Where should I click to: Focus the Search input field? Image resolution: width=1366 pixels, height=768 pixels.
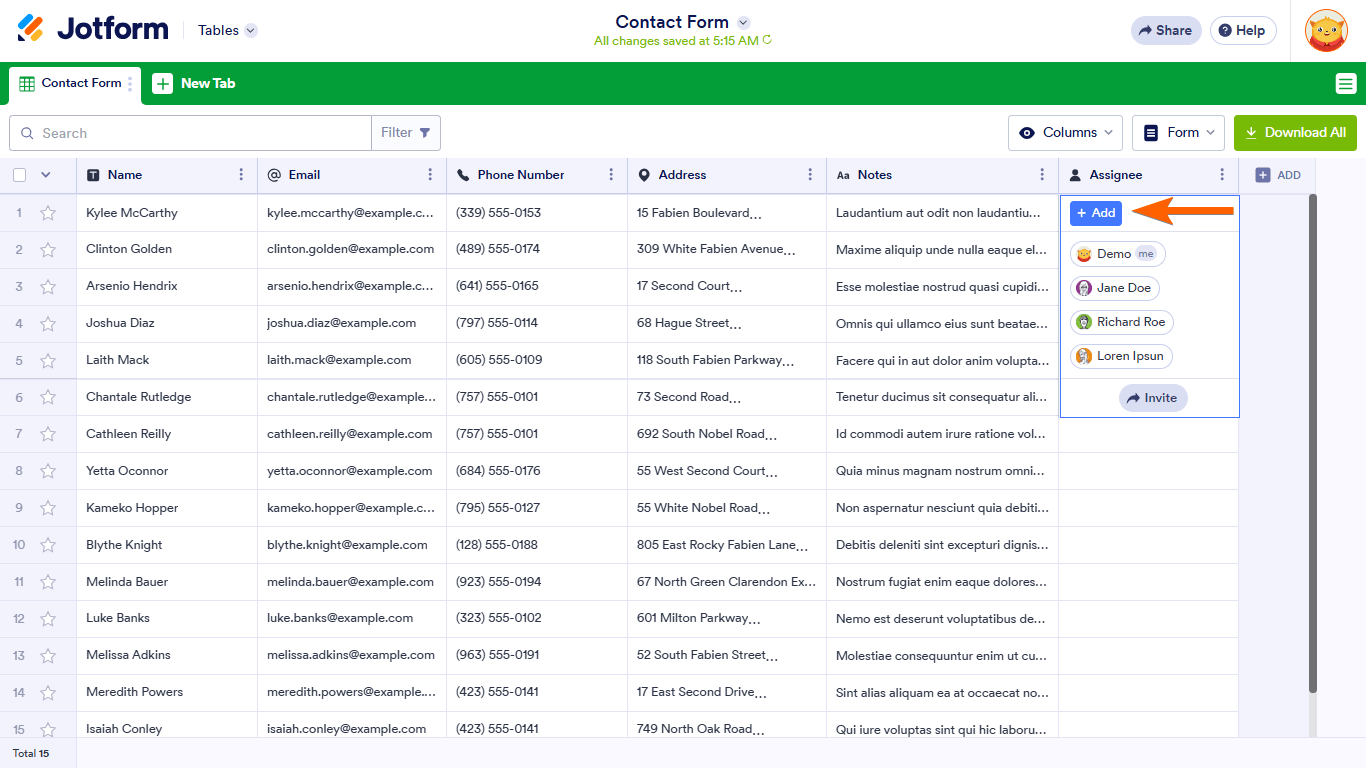(x=190, y=133)
